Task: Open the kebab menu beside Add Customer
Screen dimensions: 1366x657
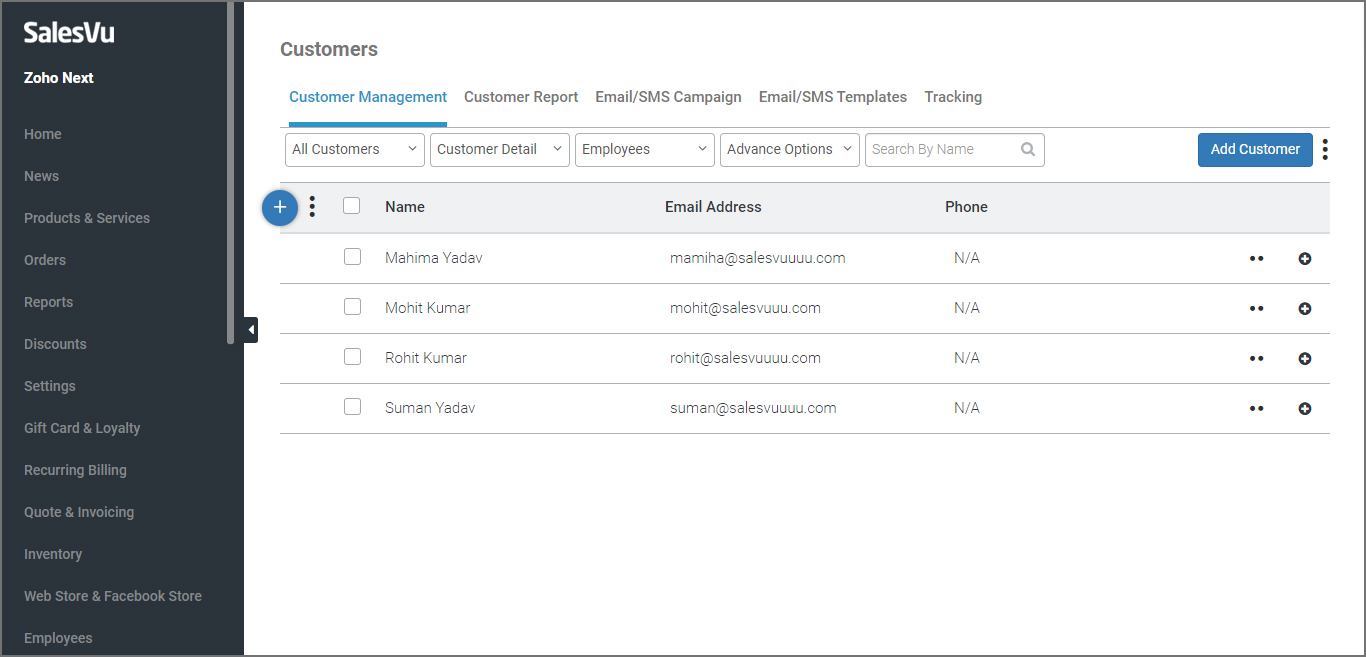Action: pyautogui.click(x=1325, y=150)
